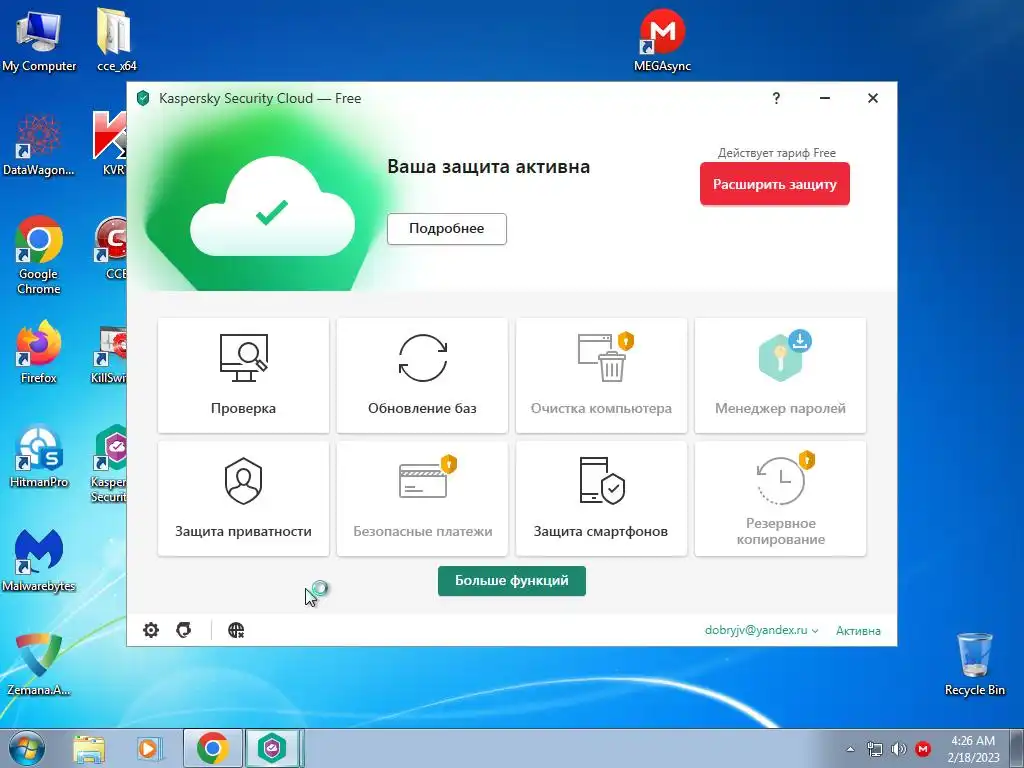Select MEGAsync desktop shortcut
The width and height of the screenshot is (1024, 768).
coord(662,40)
